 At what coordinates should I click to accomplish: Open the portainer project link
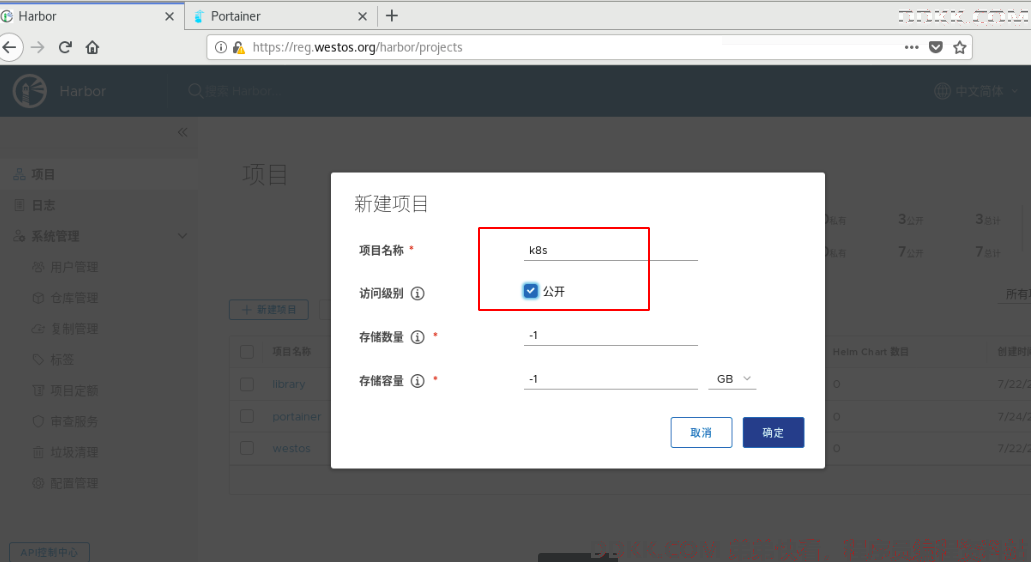(297, 416)
